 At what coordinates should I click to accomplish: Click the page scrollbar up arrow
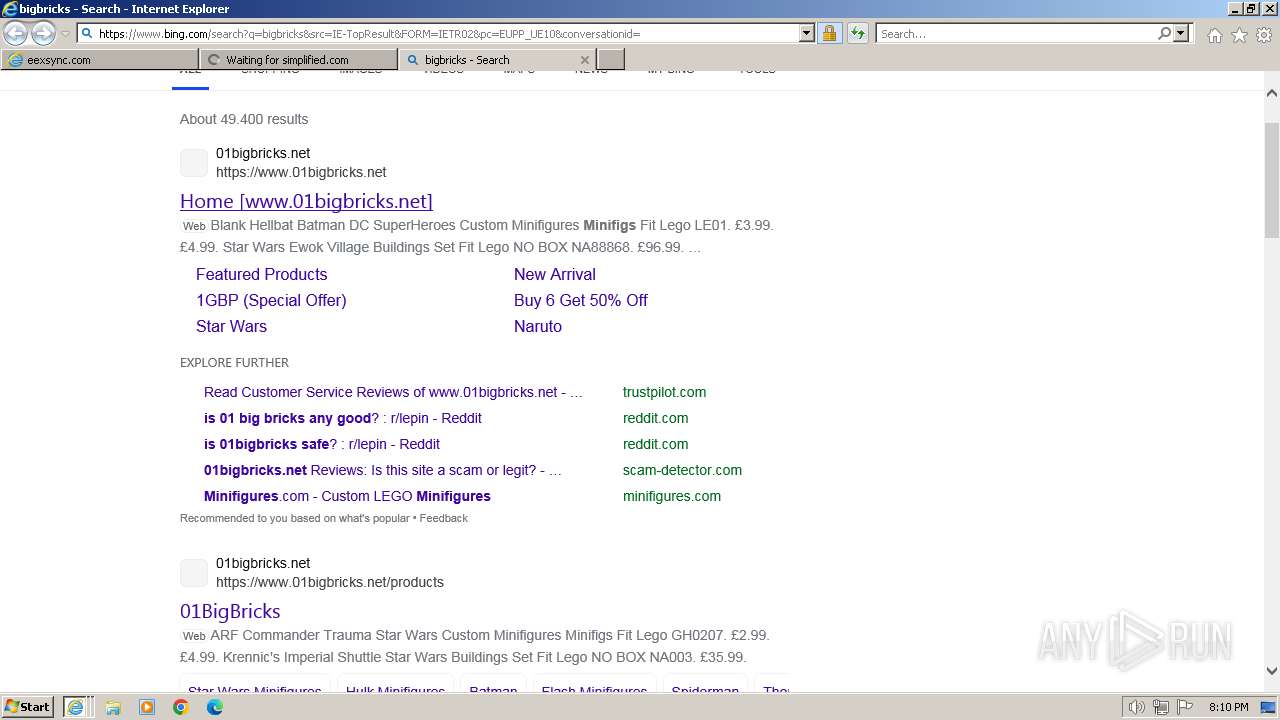coord(1272,93)
